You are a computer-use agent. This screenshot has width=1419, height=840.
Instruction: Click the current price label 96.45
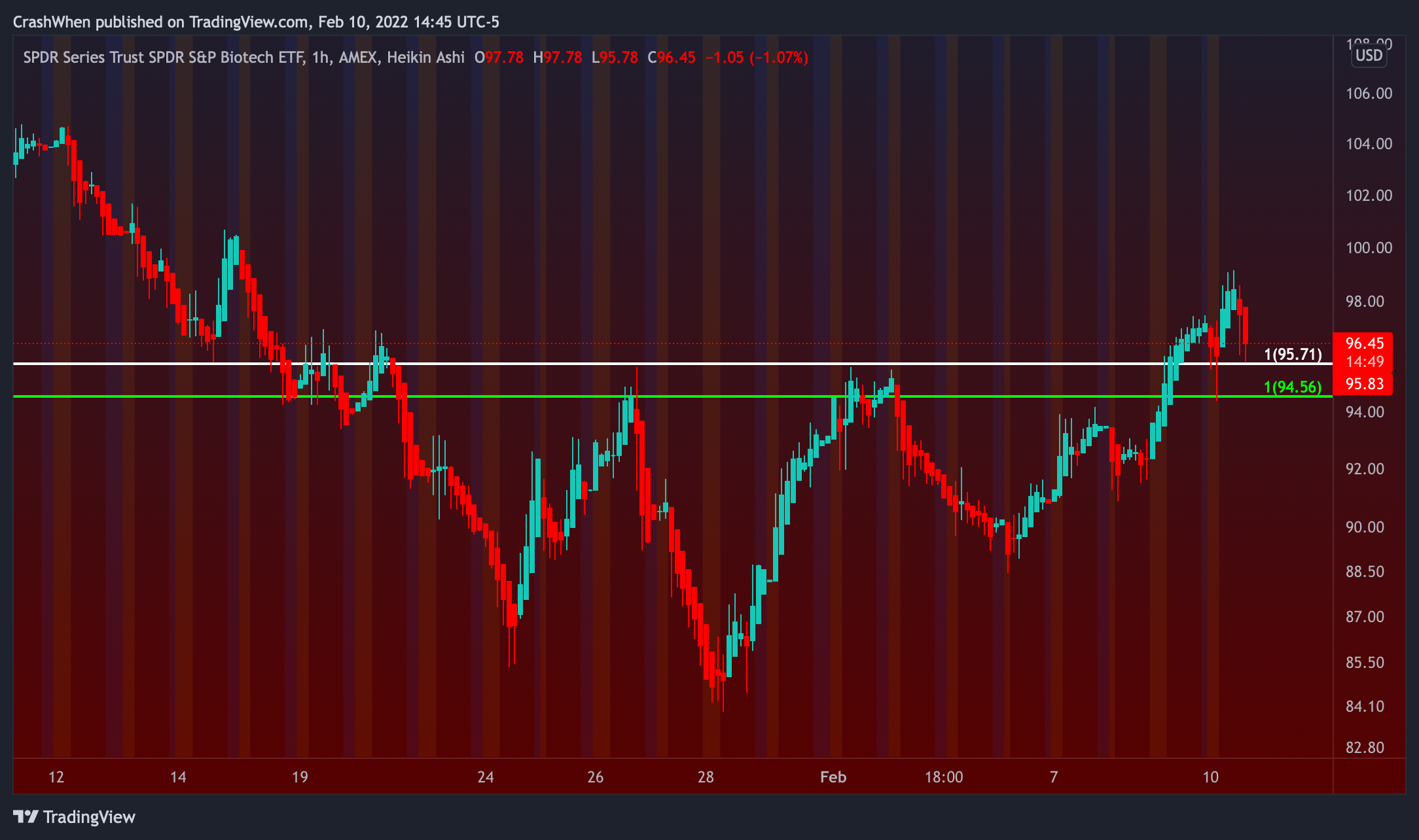1365,343
